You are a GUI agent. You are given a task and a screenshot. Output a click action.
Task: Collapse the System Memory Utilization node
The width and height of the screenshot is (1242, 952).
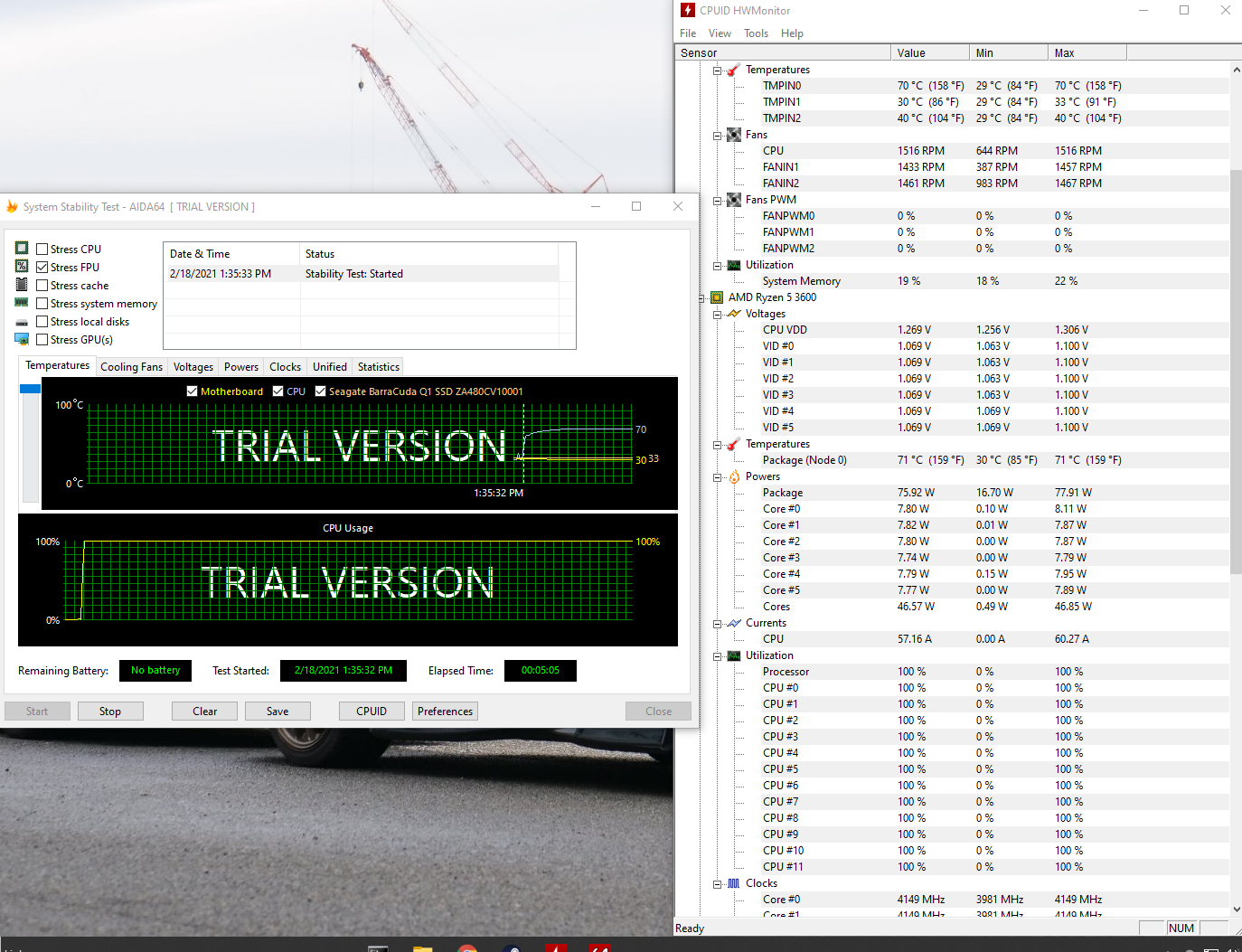coord(717,265)
